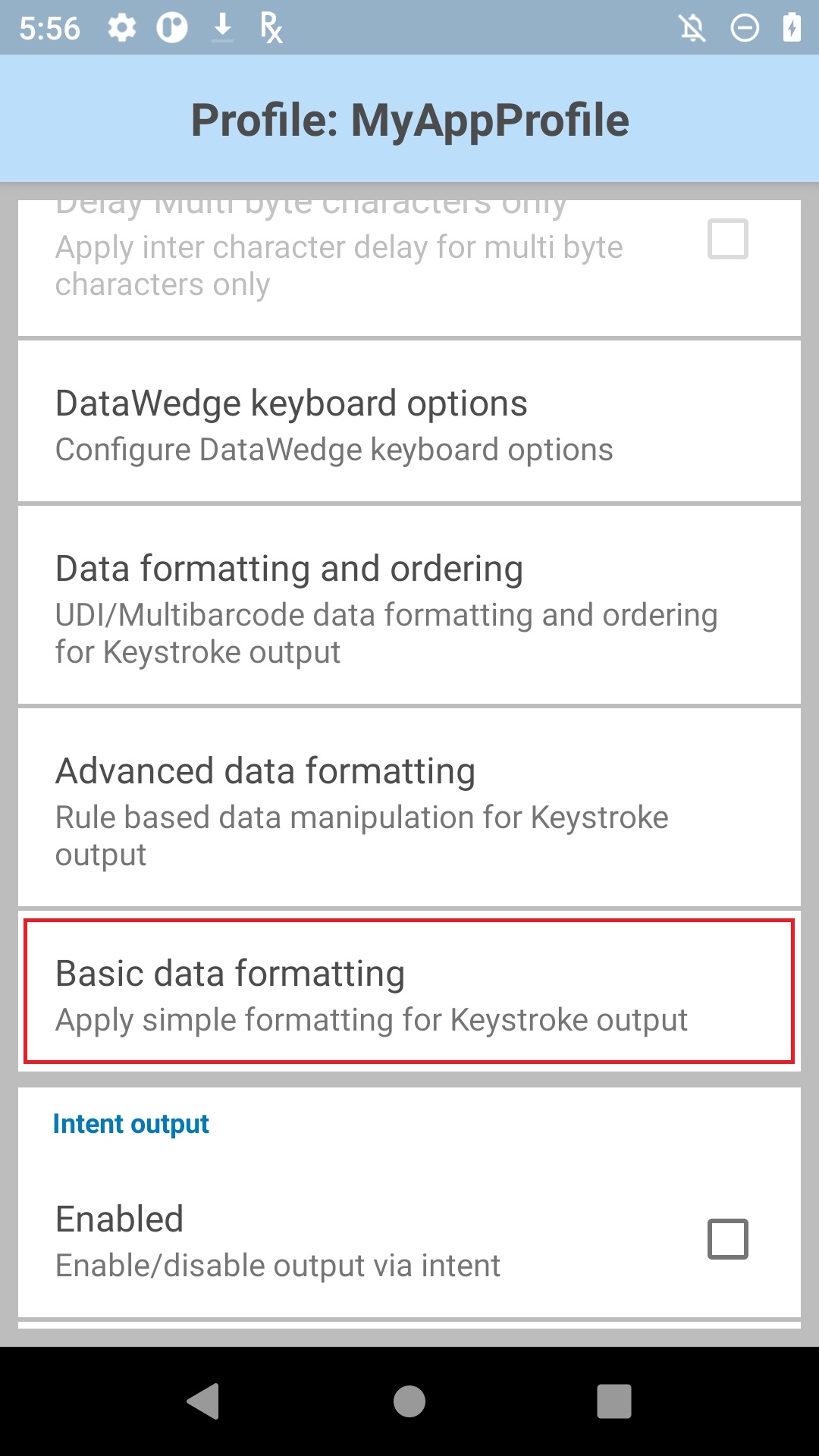Image resolution: width=819 pixels, height=1456 pixels.
Task: Open Advanced data formatting settings
Action: pyautogui.click(x=409, y=808)
